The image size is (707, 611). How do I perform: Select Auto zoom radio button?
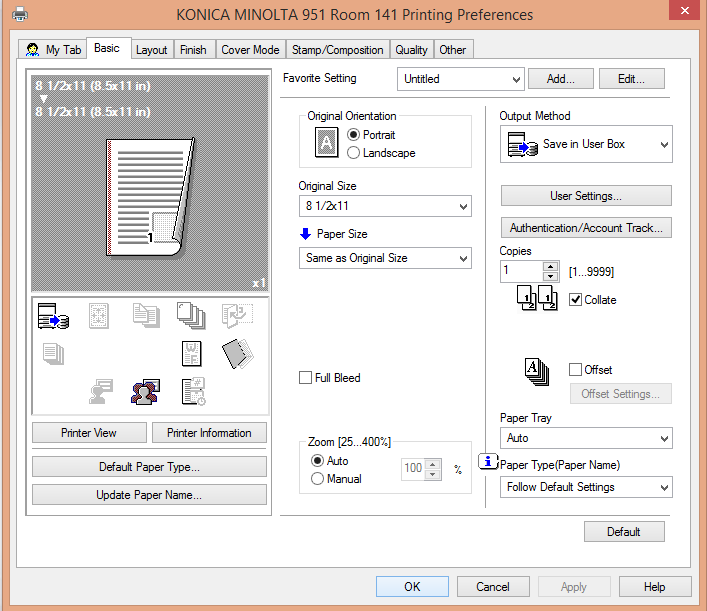coord(317,460)
